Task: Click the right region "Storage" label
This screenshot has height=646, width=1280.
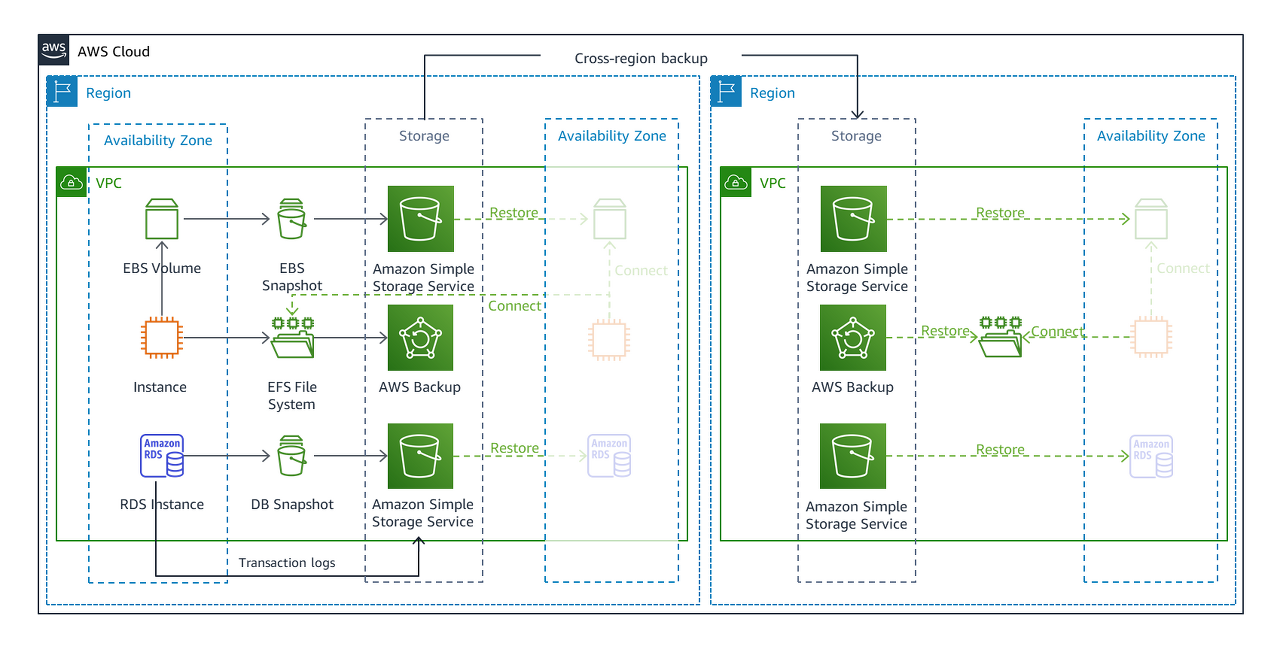Action: (857, 136)
